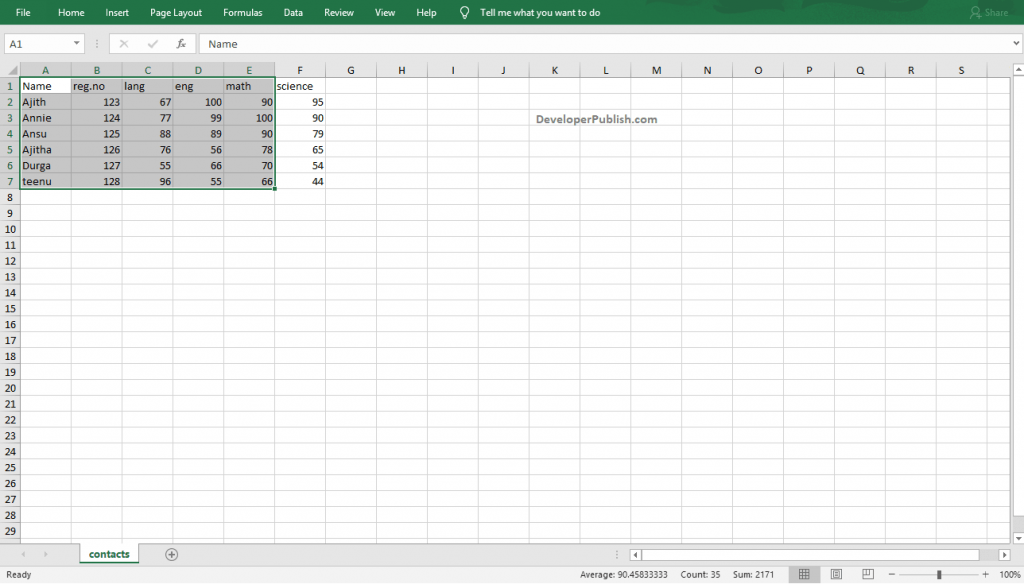
Task: Open the View ribbon tab
Action: coord(385,12)
